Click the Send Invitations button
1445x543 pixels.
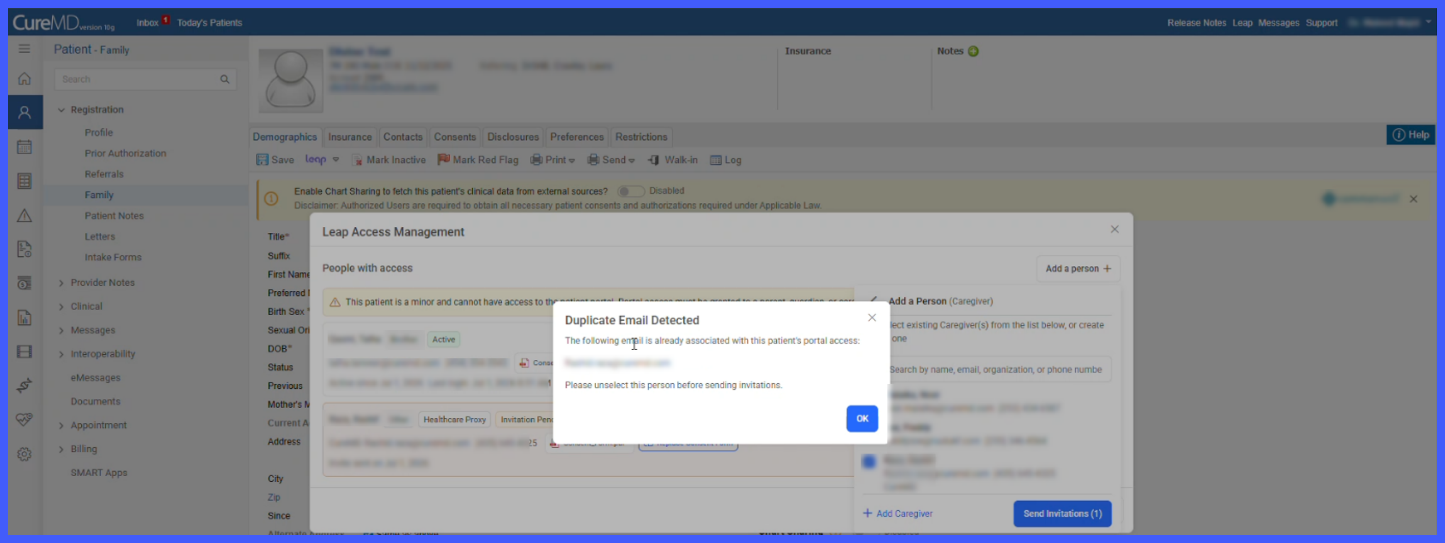coord(1062,514)
